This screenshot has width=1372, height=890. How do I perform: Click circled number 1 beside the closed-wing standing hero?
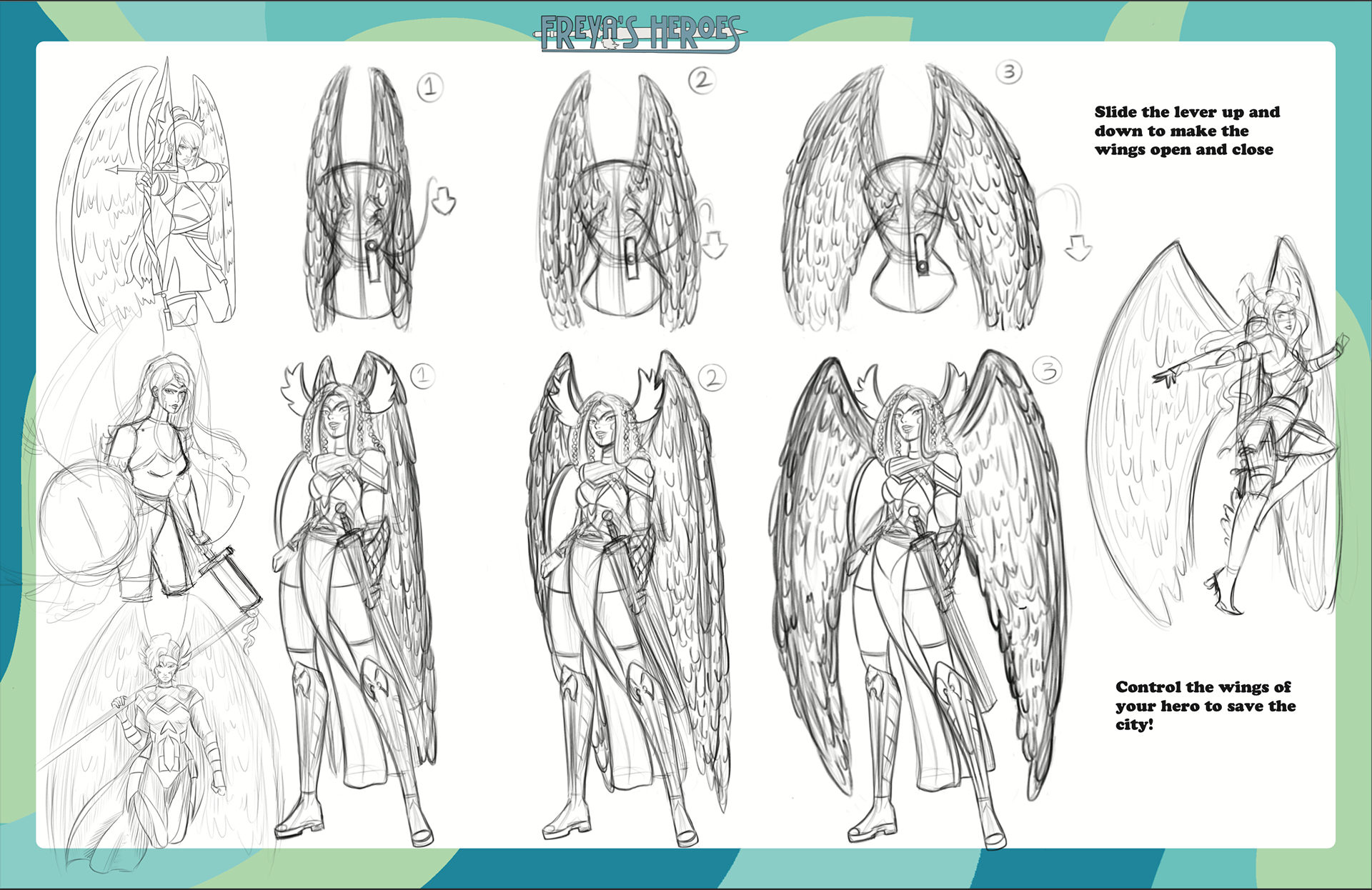point(423,375)
